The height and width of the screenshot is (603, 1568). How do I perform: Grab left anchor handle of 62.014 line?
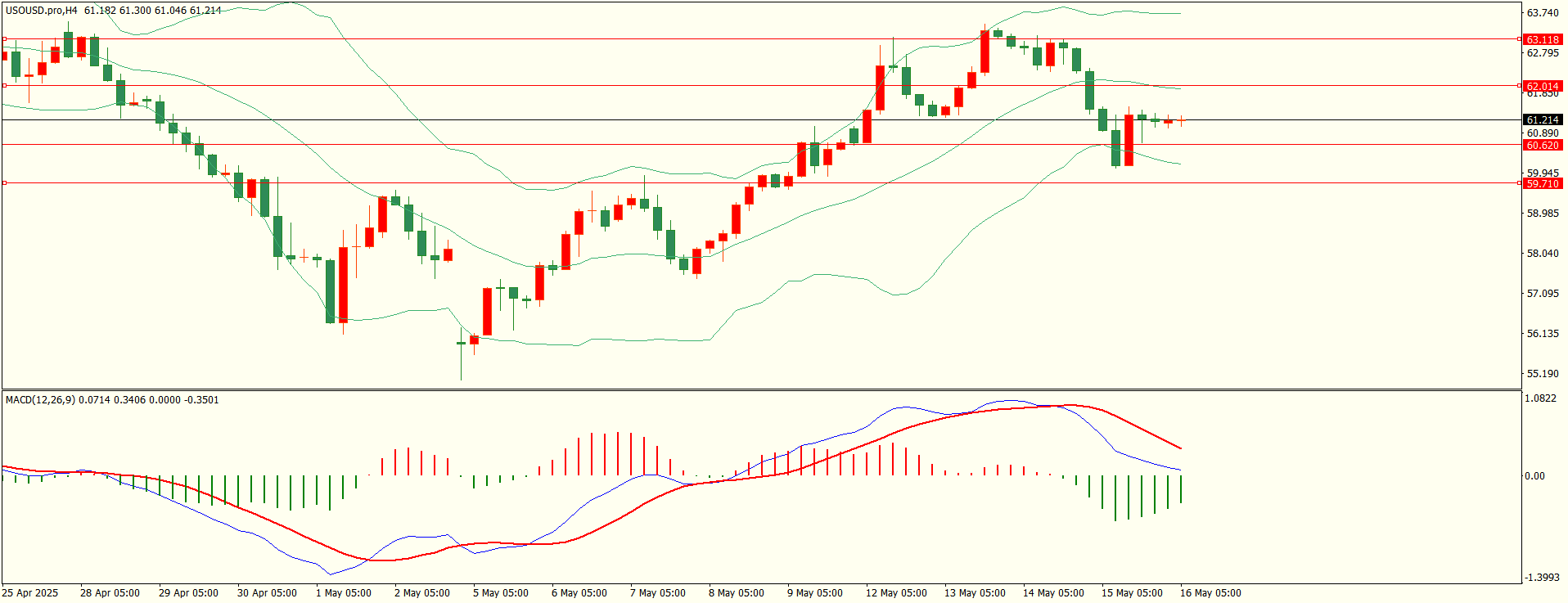[4, 85]
